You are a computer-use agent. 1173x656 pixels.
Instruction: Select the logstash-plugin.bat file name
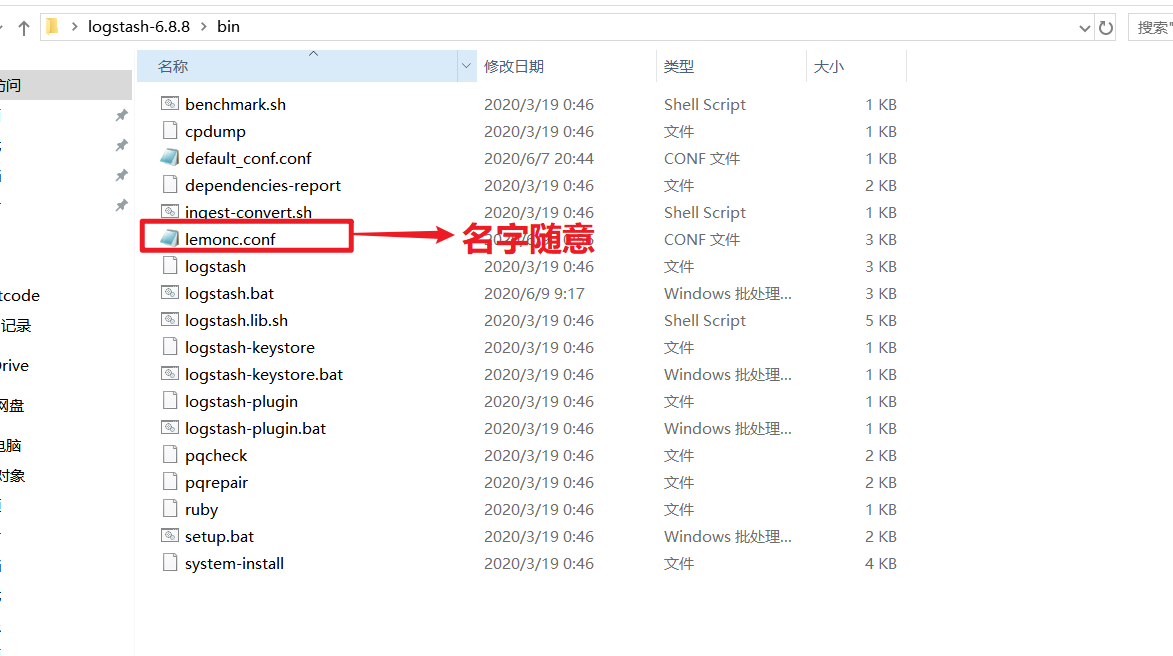(x=255, y=429)
